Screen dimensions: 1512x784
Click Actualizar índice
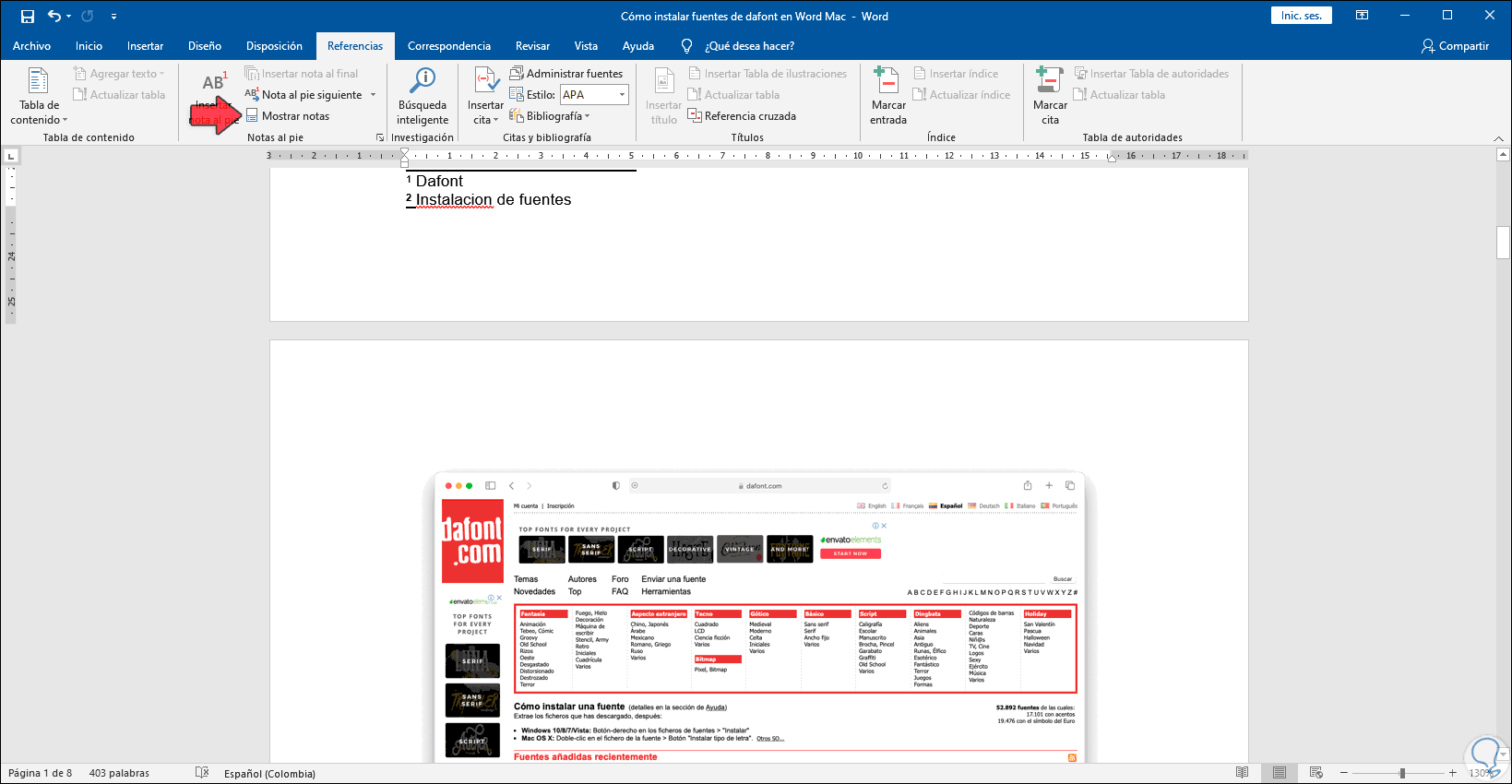(x=962, y=95)
